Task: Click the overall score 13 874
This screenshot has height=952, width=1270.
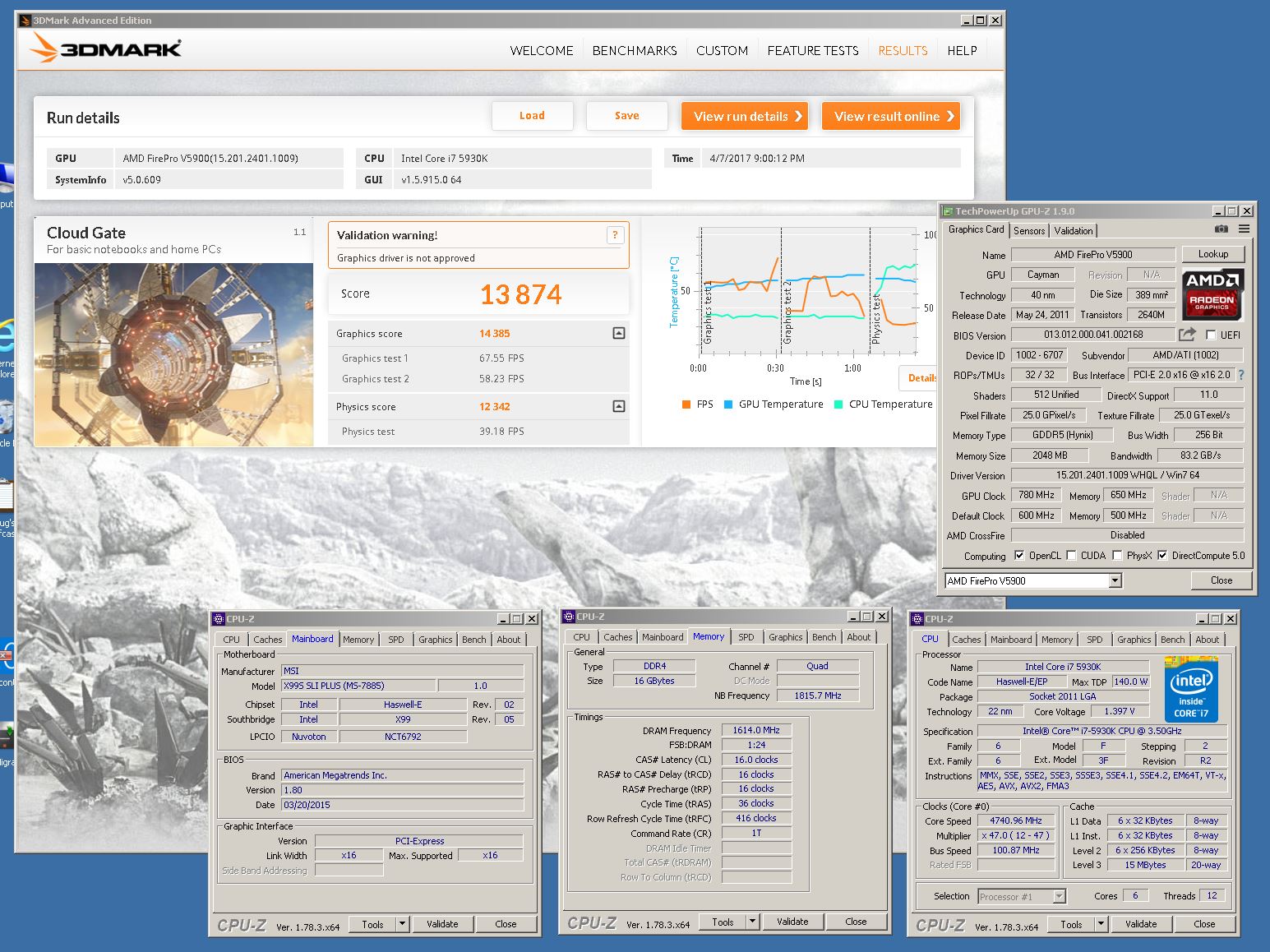Action: click(520, 294)
